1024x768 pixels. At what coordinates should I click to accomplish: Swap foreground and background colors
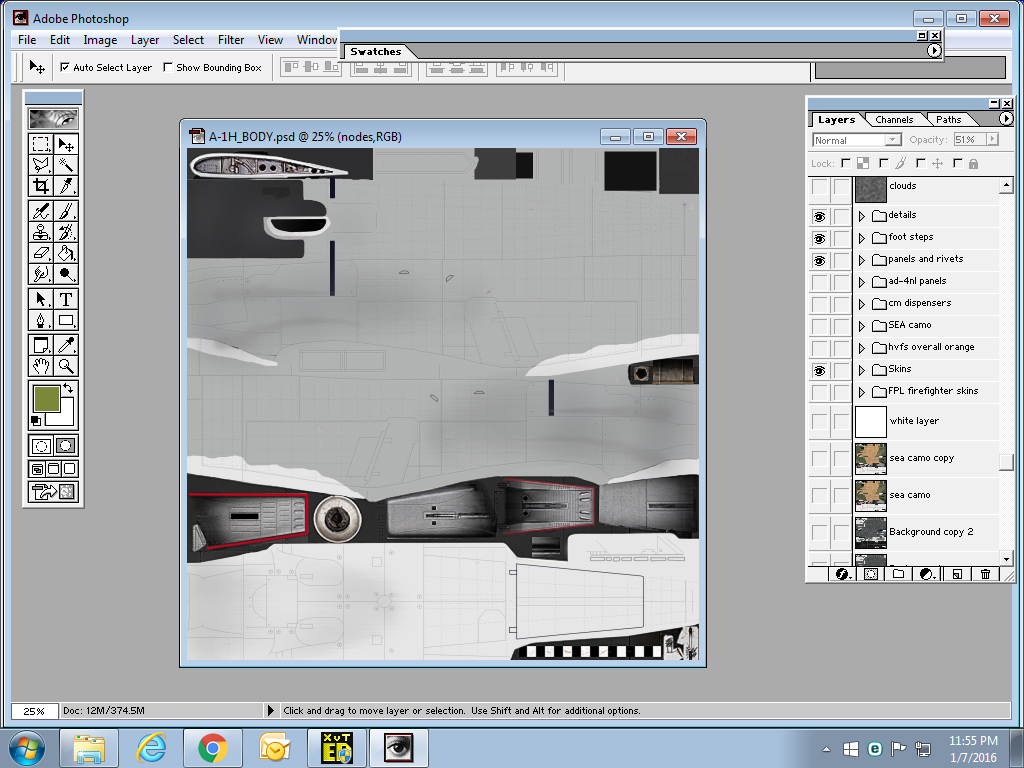pos(68,389)
